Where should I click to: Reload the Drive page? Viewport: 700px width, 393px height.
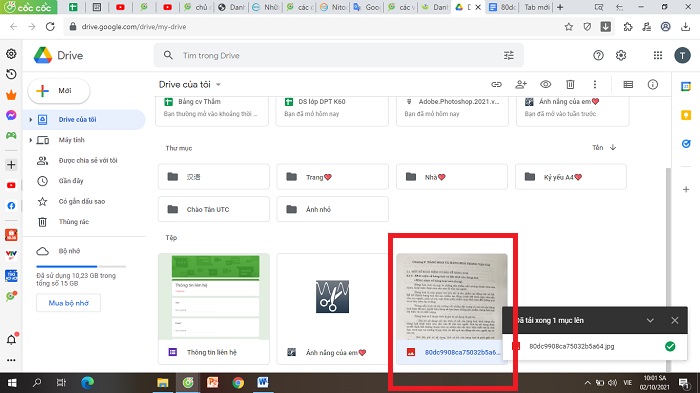click(x=50, y=27)
